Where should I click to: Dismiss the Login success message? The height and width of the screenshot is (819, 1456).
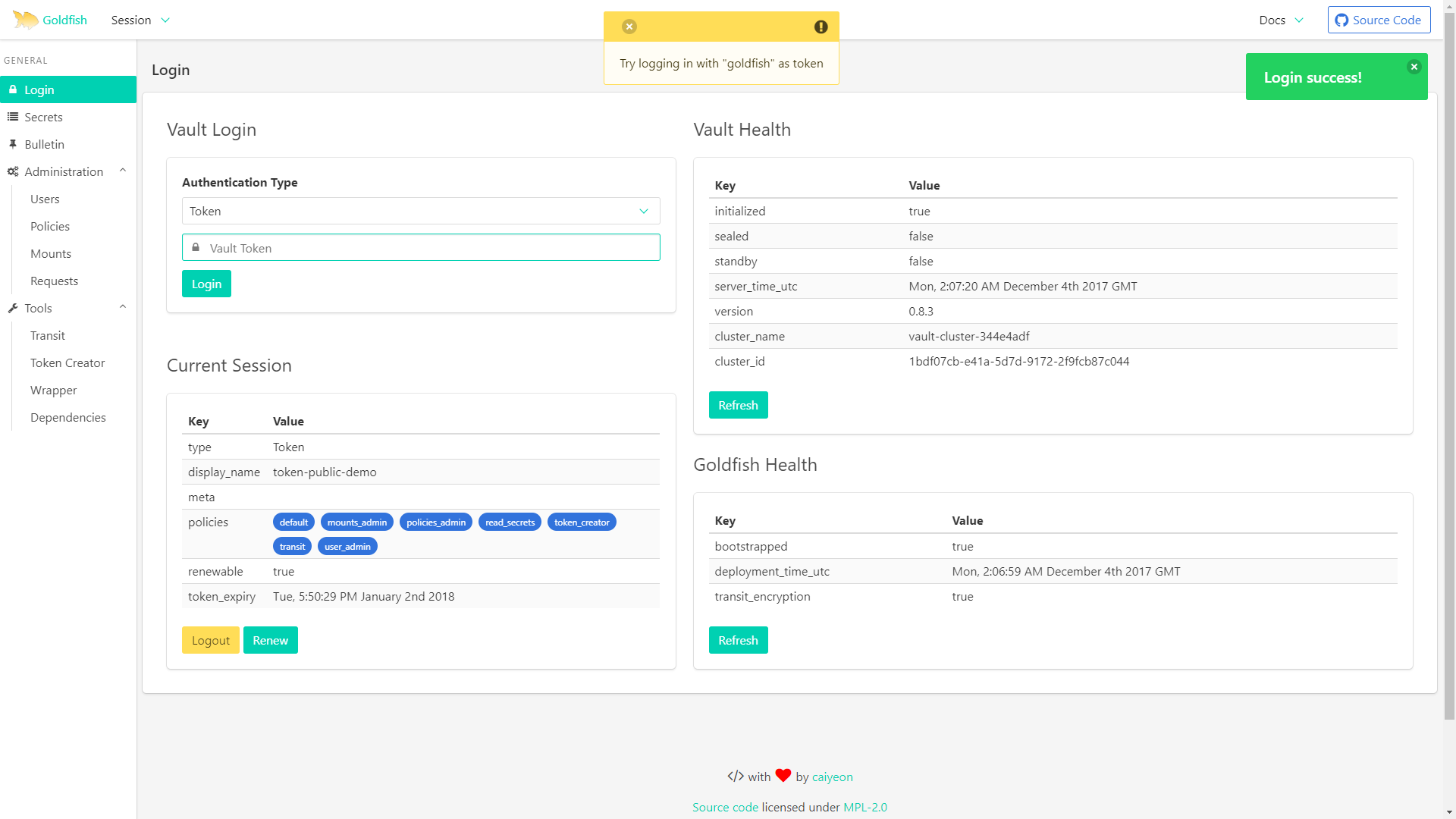[1414, 67]
